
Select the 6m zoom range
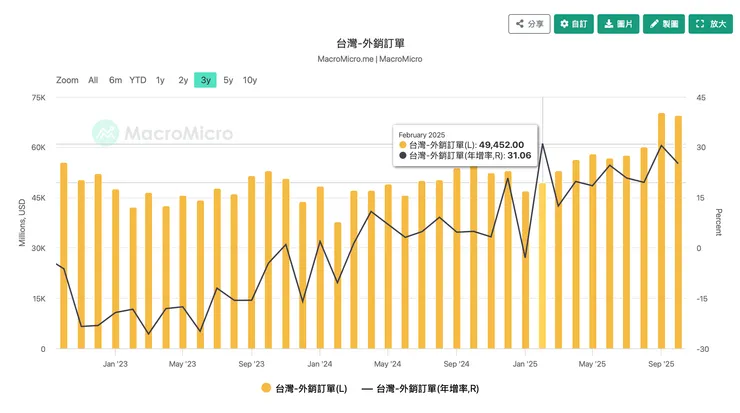(115, 80)
